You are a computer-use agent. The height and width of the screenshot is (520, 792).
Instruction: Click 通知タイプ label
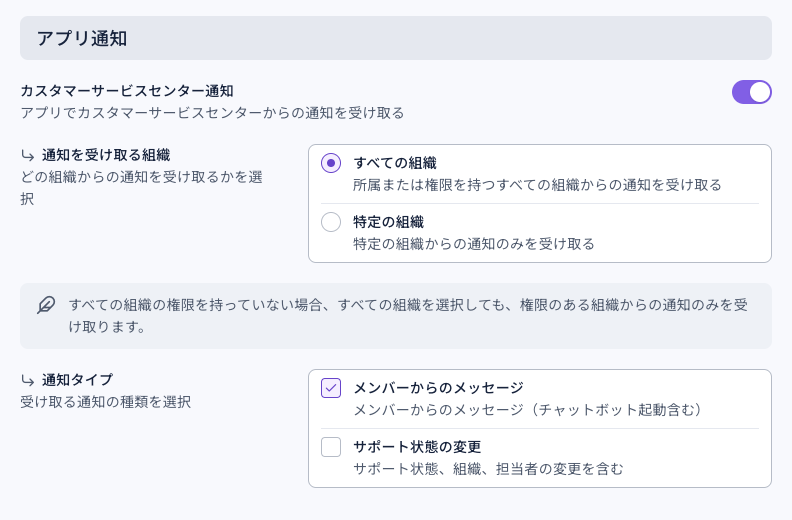(x=77, y=380)
